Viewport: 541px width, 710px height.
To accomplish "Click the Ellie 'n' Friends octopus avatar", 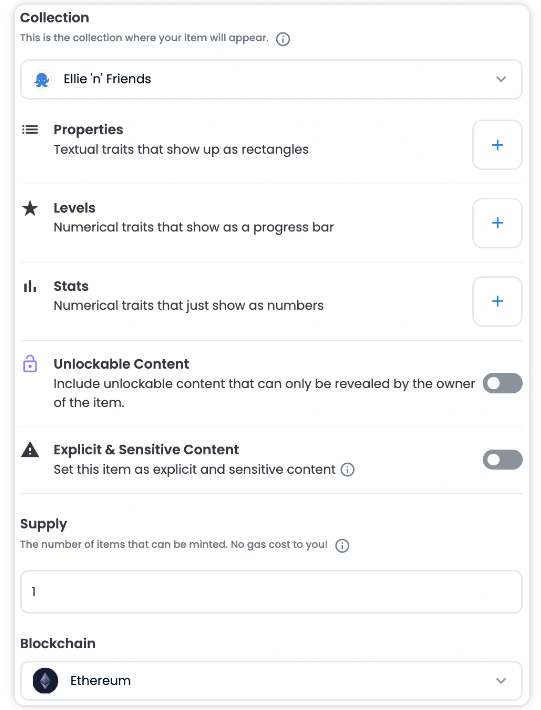I will click(42, 80).
